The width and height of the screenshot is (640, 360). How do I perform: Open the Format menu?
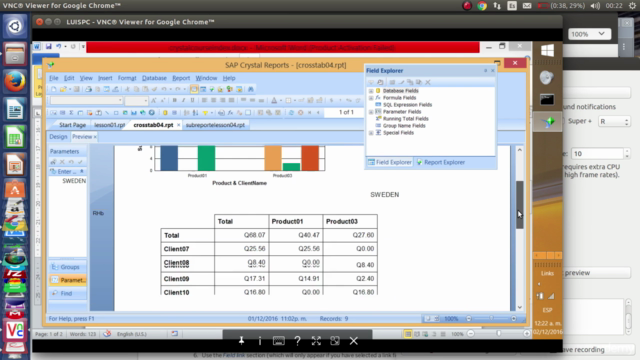127,78
